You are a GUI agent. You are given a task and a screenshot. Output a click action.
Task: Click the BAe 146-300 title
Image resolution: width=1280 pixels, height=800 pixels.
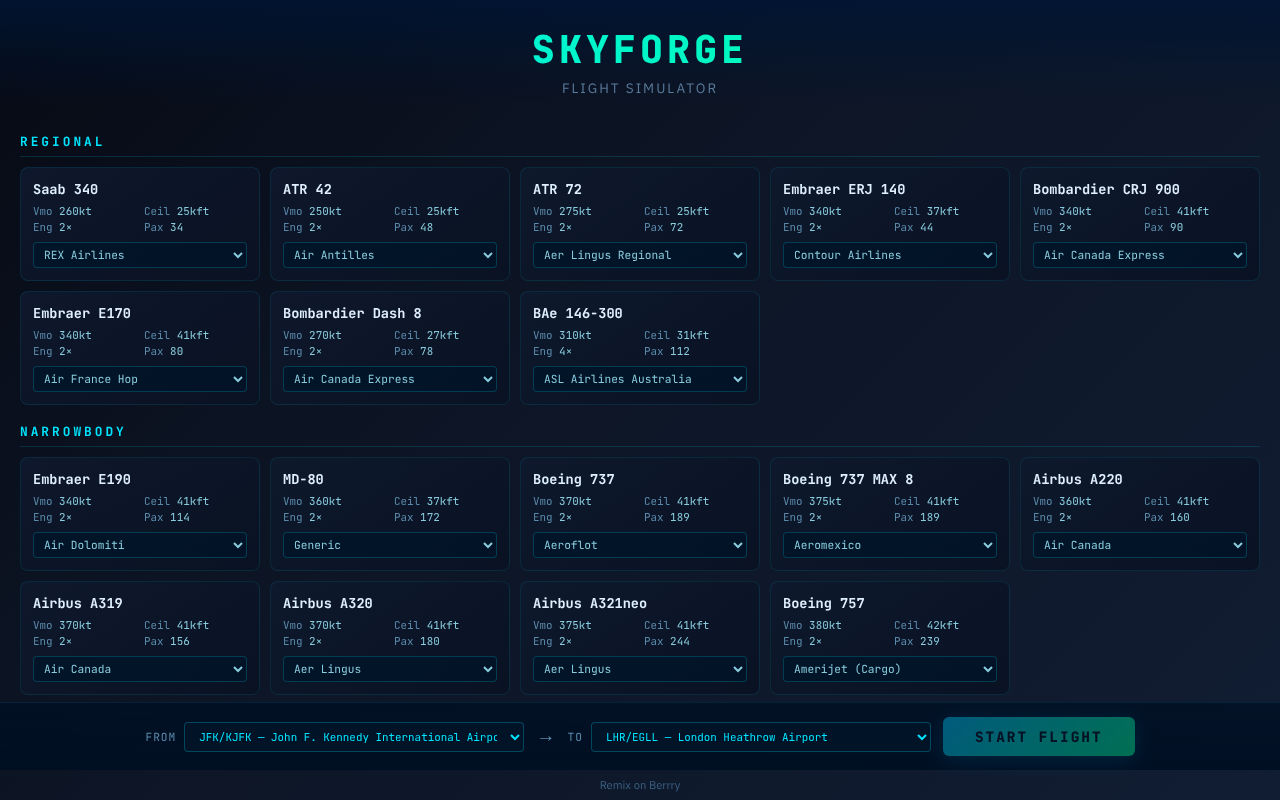point(578,313)
